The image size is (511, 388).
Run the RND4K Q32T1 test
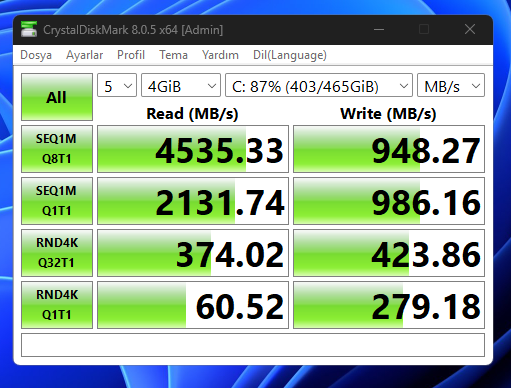click(57, 253)
